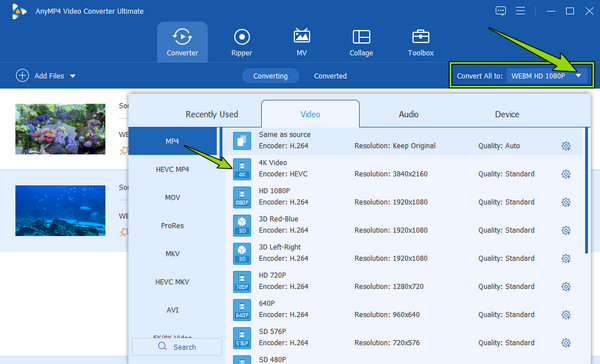The height and width of the screenshot is (364, 600).
Task: Expand the Add Files dropdown arrow
Action: pos(73,76)
